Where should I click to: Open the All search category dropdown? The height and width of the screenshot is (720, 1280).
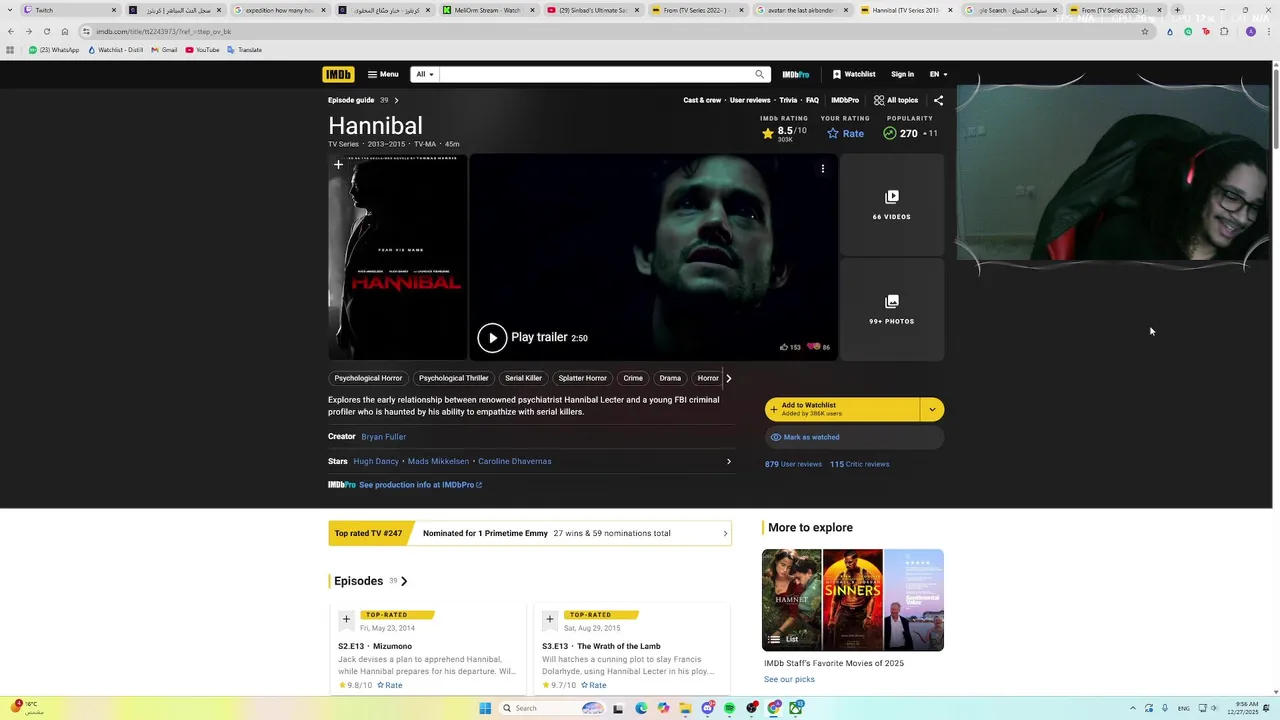coord(425,74)
